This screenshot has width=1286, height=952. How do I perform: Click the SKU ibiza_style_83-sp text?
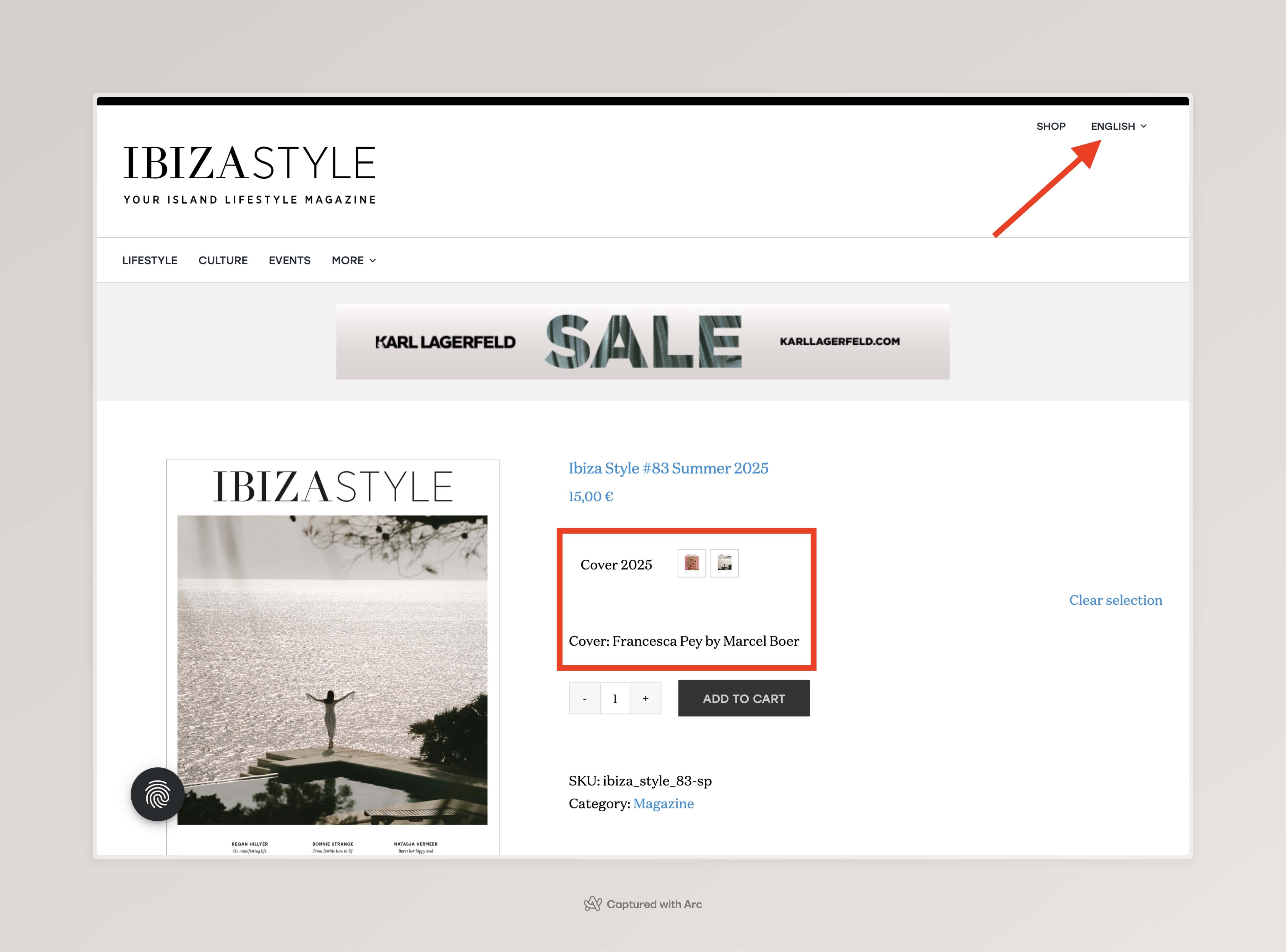pos(640,781)
